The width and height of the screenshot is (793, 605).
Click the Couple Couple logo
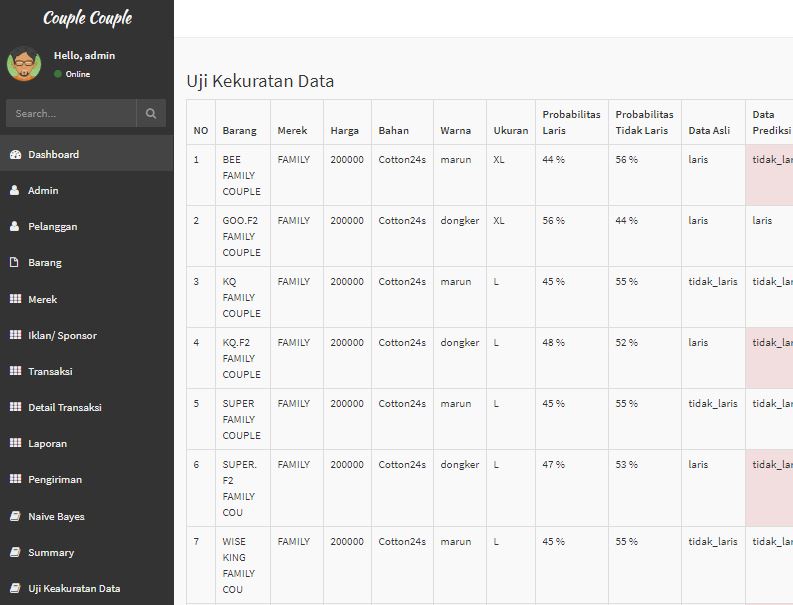tap(87, 18)
